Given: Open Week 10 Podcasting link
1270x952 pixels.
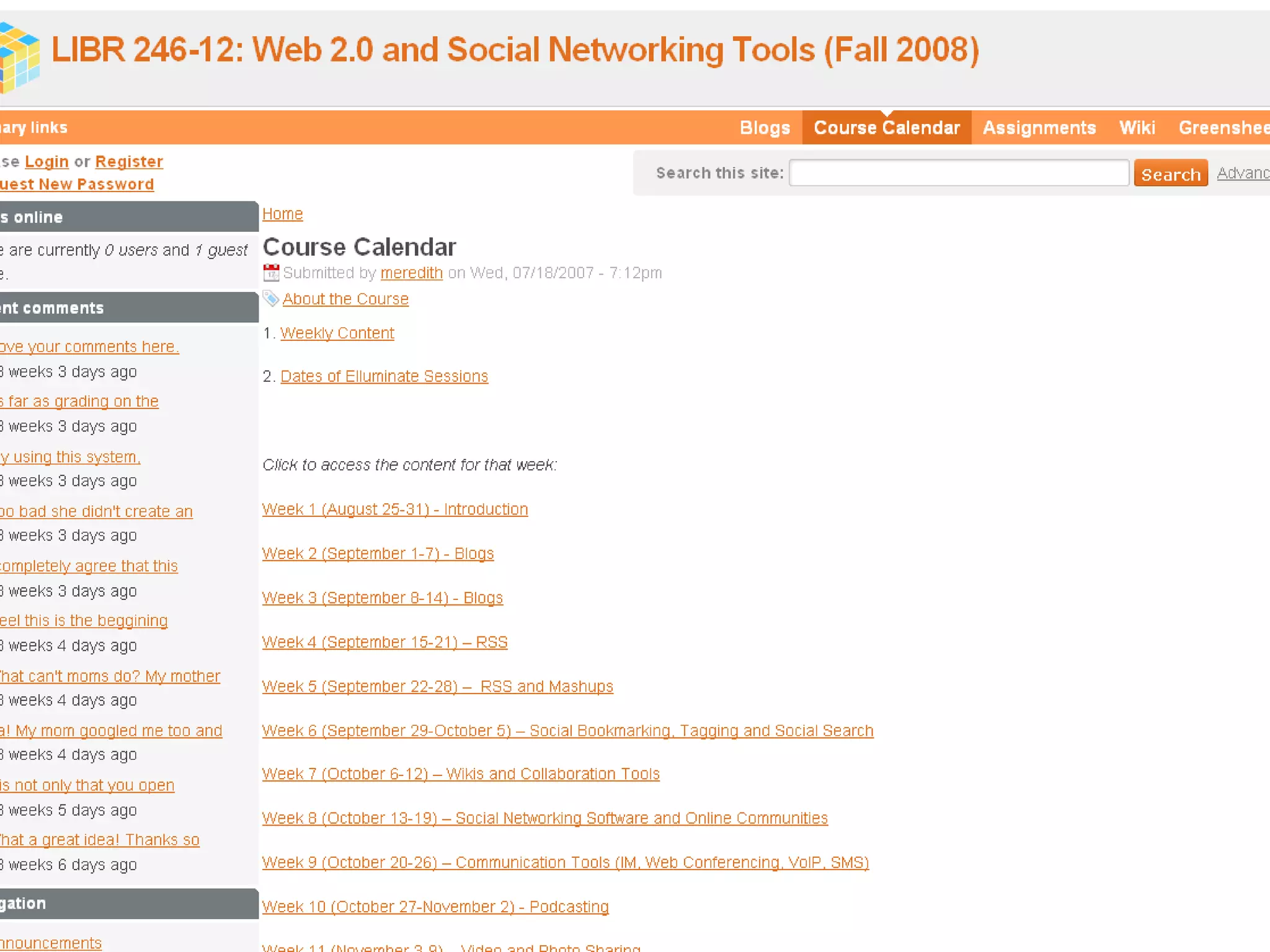Looking at the screenshot, I should pyautogui.click(x=435, y=907).
